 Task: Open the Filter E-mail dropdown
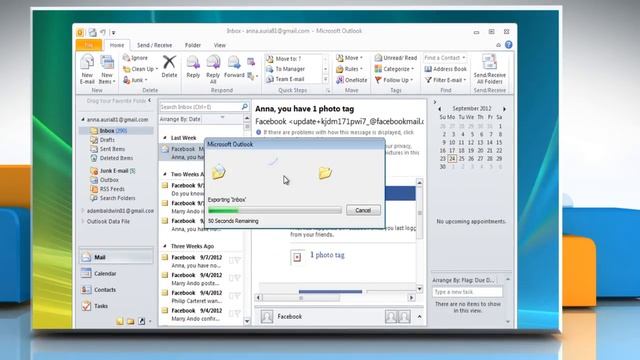click(x=445, y=80)
